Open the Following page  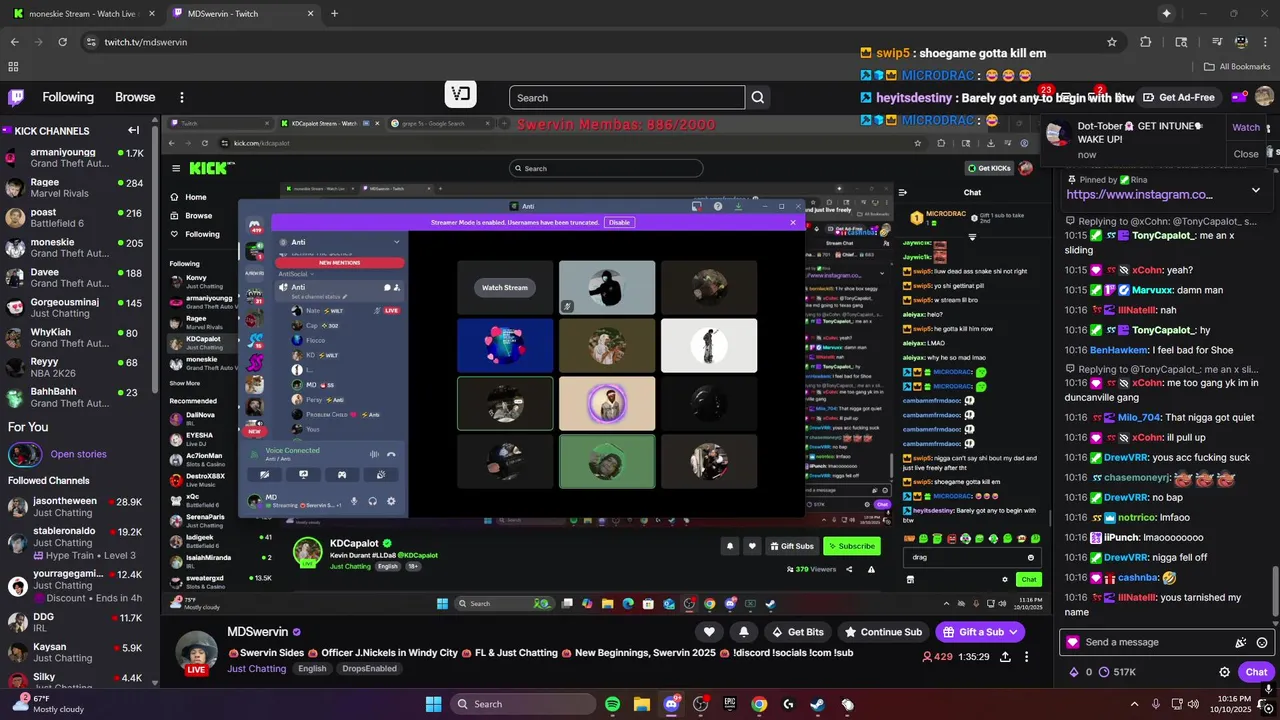pyautogui.click(x=68, y=97)
